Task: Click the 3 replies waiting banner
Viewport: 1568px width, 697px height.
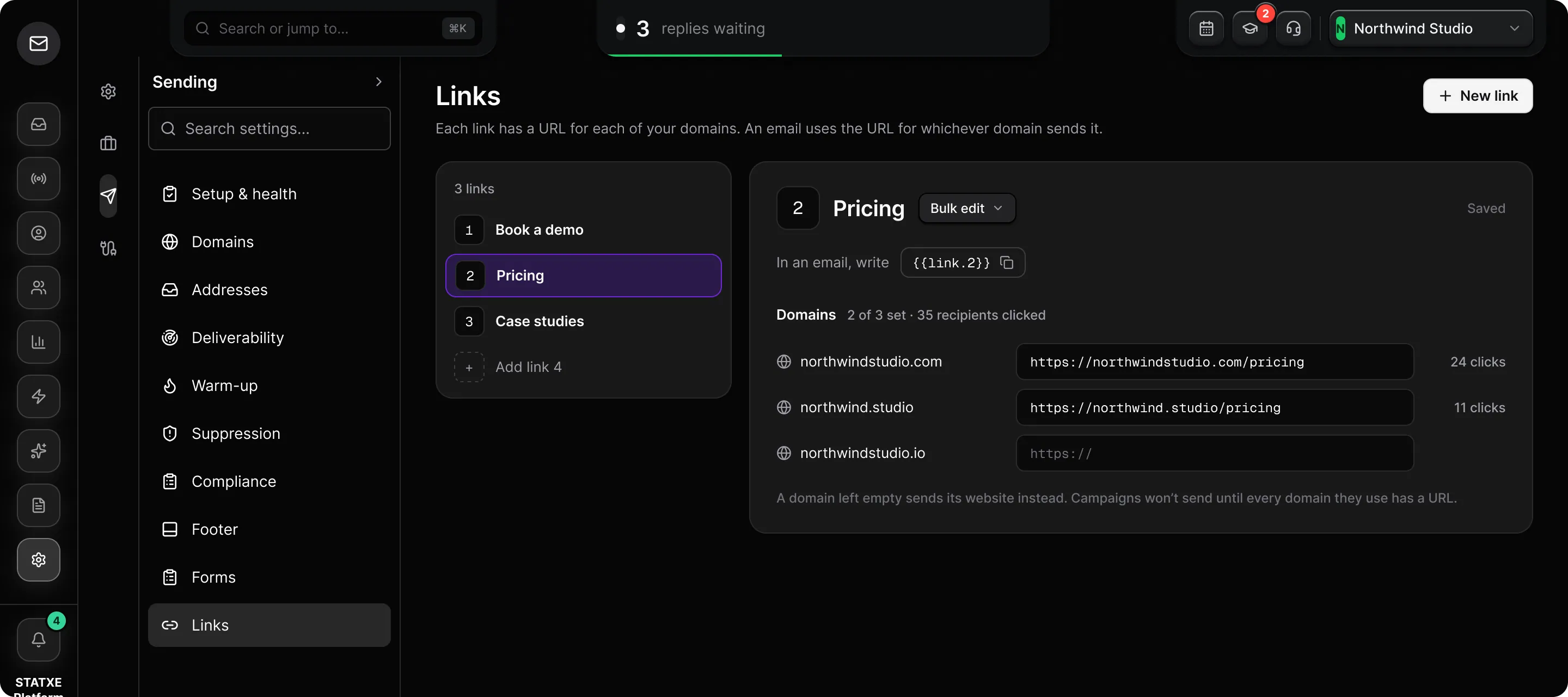Action: [823, 29]
